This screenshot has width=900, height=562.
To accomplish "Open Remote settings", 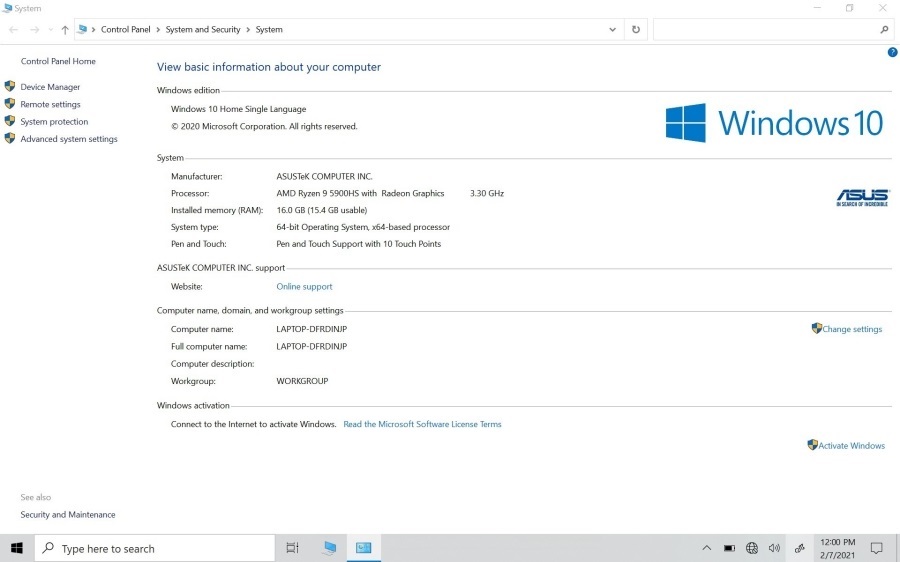I will [x=51, y=104].
